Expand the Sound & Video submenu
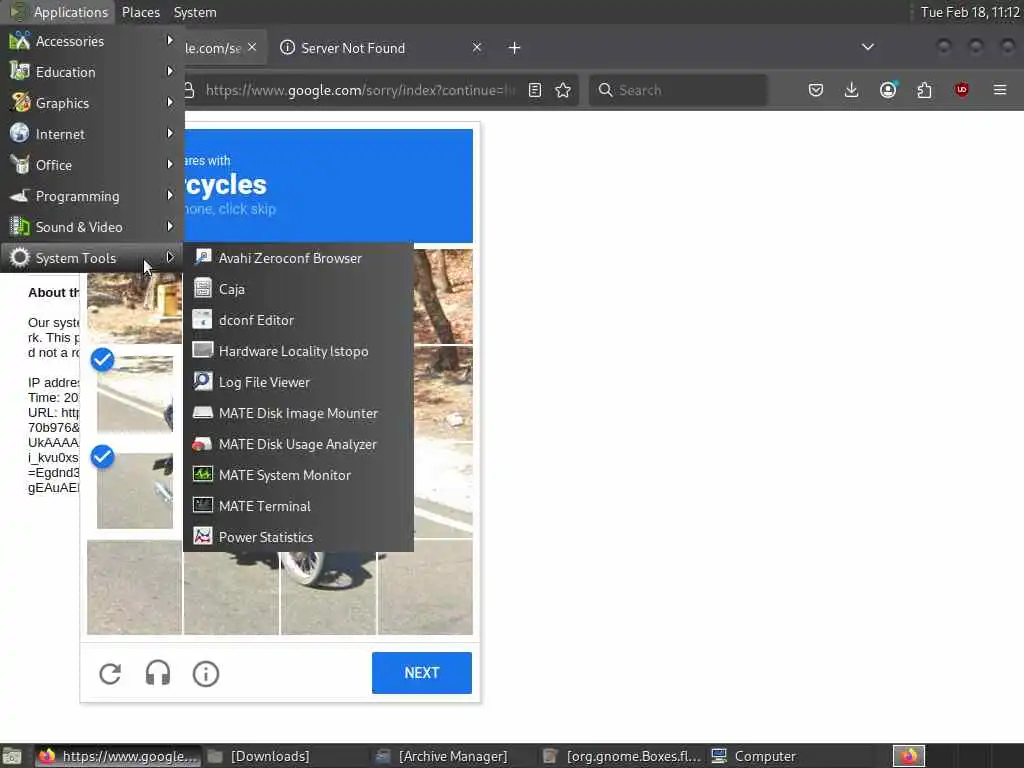Image resolution: width=1024 pixels, height=768 pixels. pyautogui.click(x=92, y=227)
